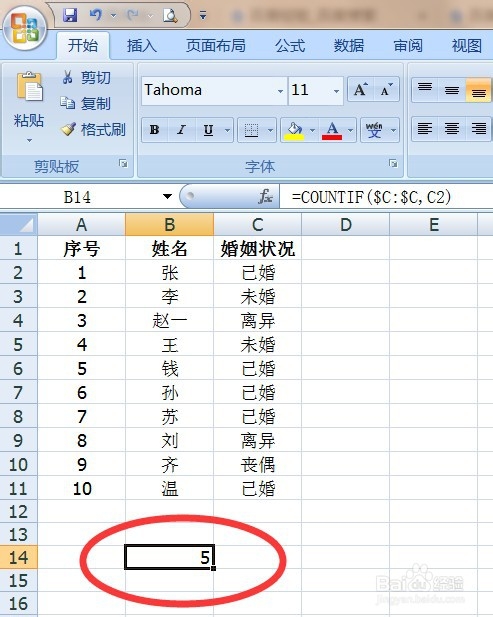This screenshot has width=493, height=617.
Task: Click the Redo arrow icon
Action: tap(132, 15)
